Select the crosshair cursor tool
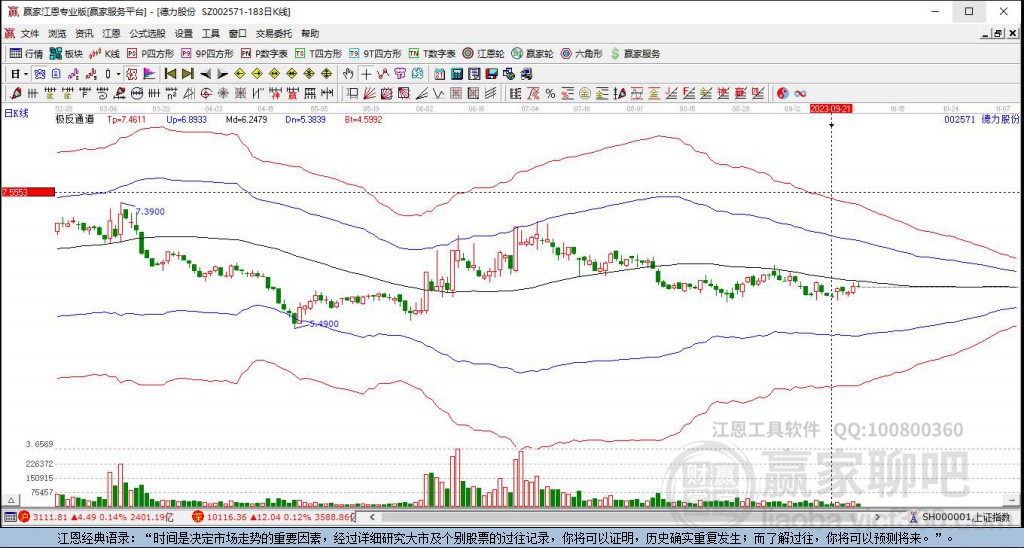The width and height of the screenshot is (1024, 548). pos(366,74)
